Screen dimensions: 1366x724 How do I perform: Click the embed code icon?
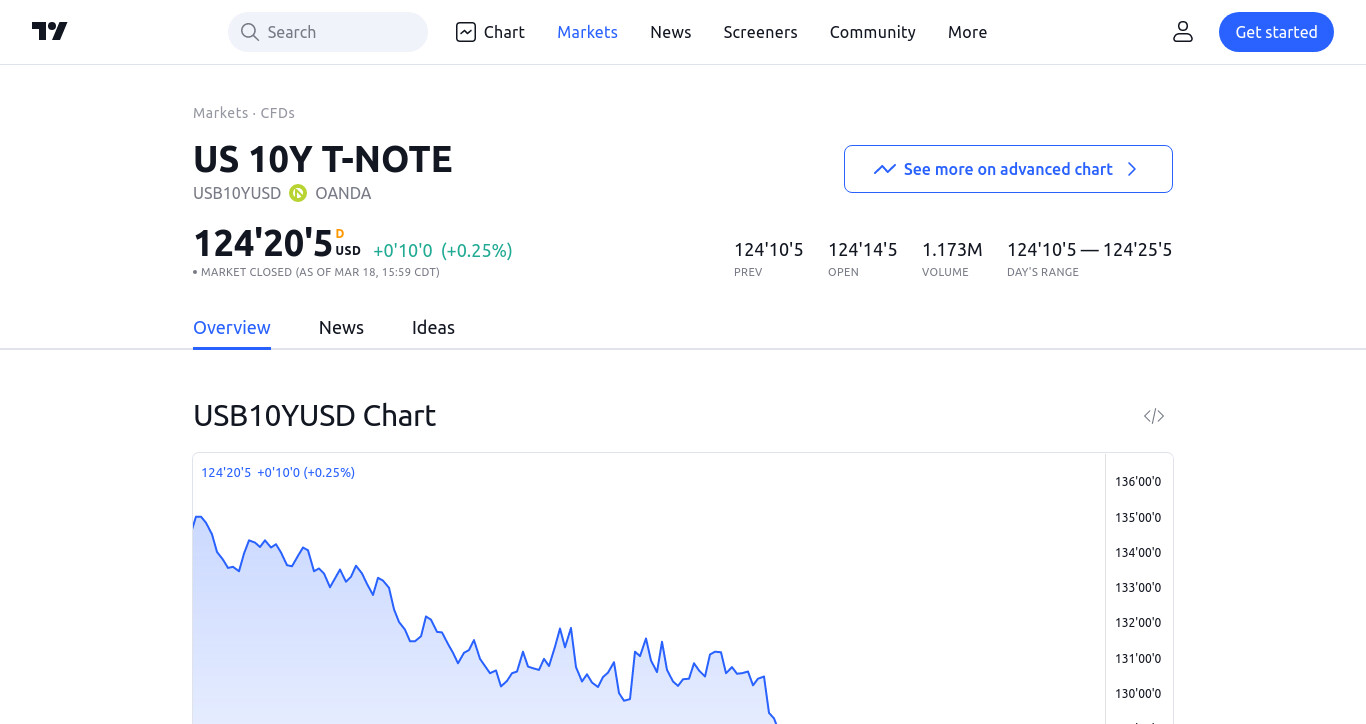tap(1154, 416)
